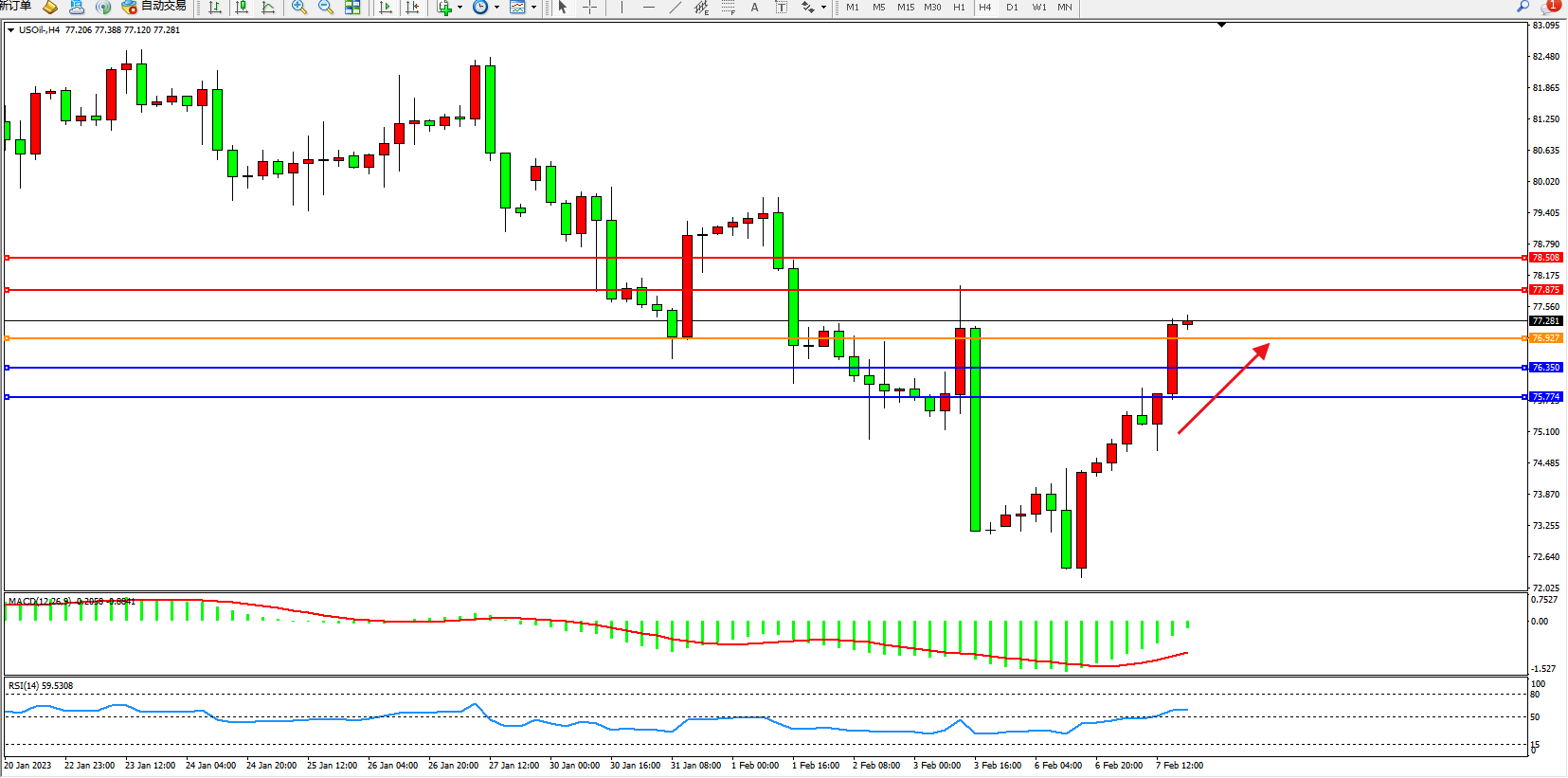
Task: Click the Zoom In magnifier icon
Action: tap(299, 8)
